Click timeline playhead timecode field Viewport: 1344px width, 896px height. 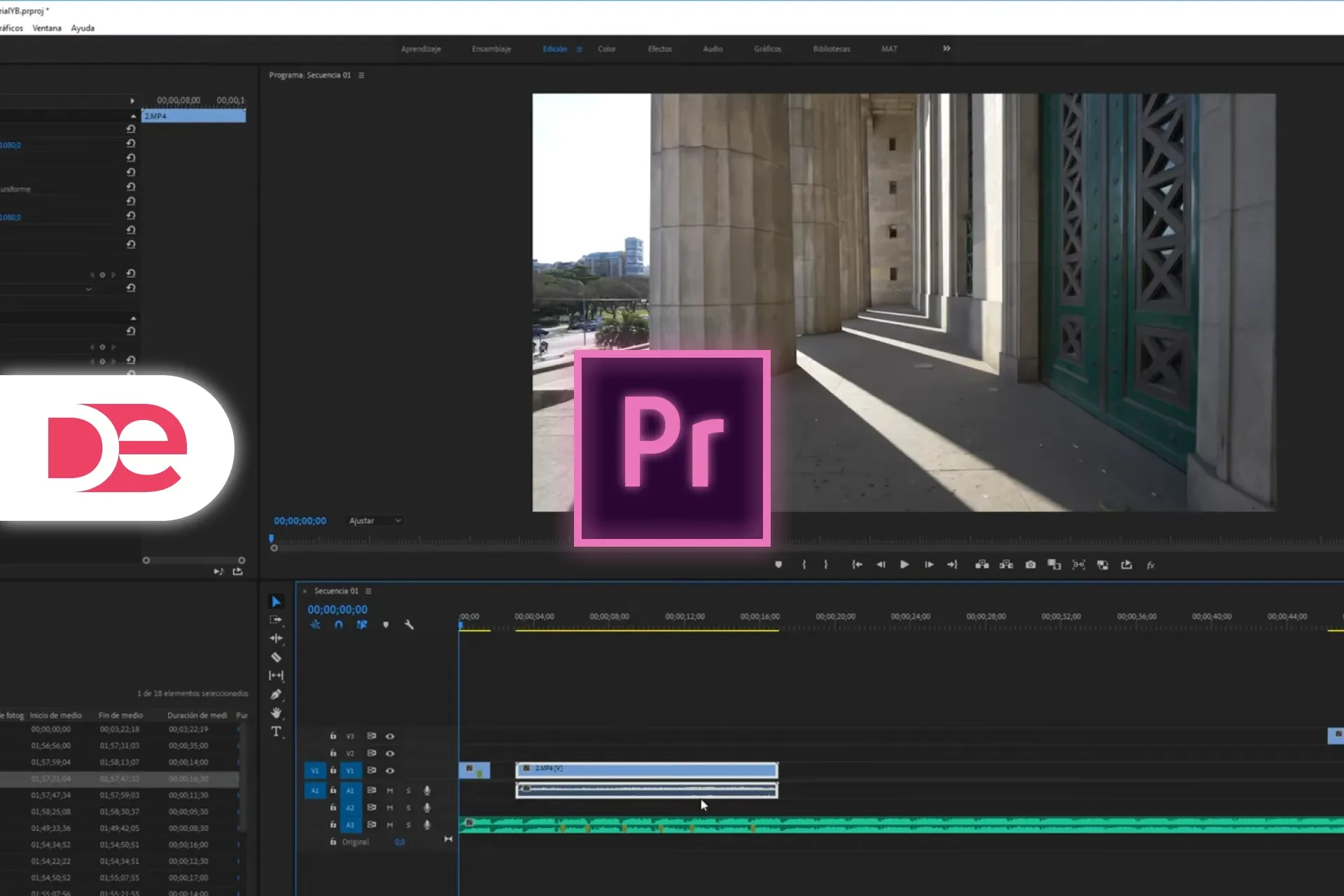tap(337, 610)
